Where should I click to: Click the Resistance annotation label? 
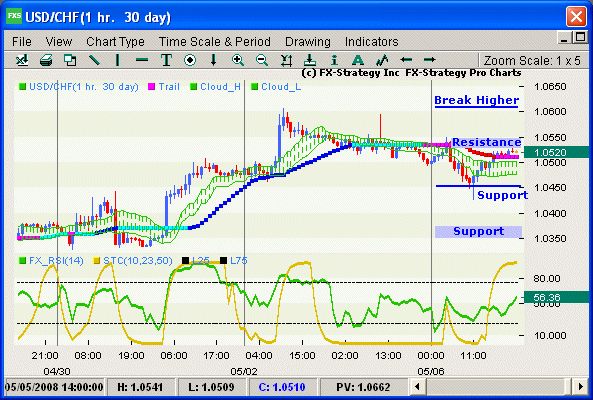tap(487, 142)
